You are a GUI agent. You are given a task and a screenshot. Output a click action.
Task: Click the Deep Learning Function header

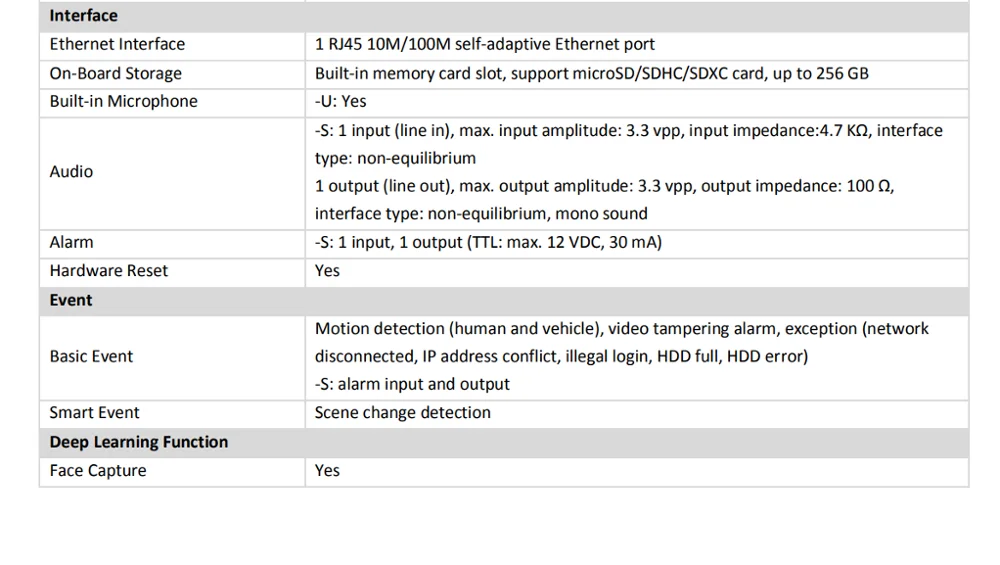click(x=138, y=442)
